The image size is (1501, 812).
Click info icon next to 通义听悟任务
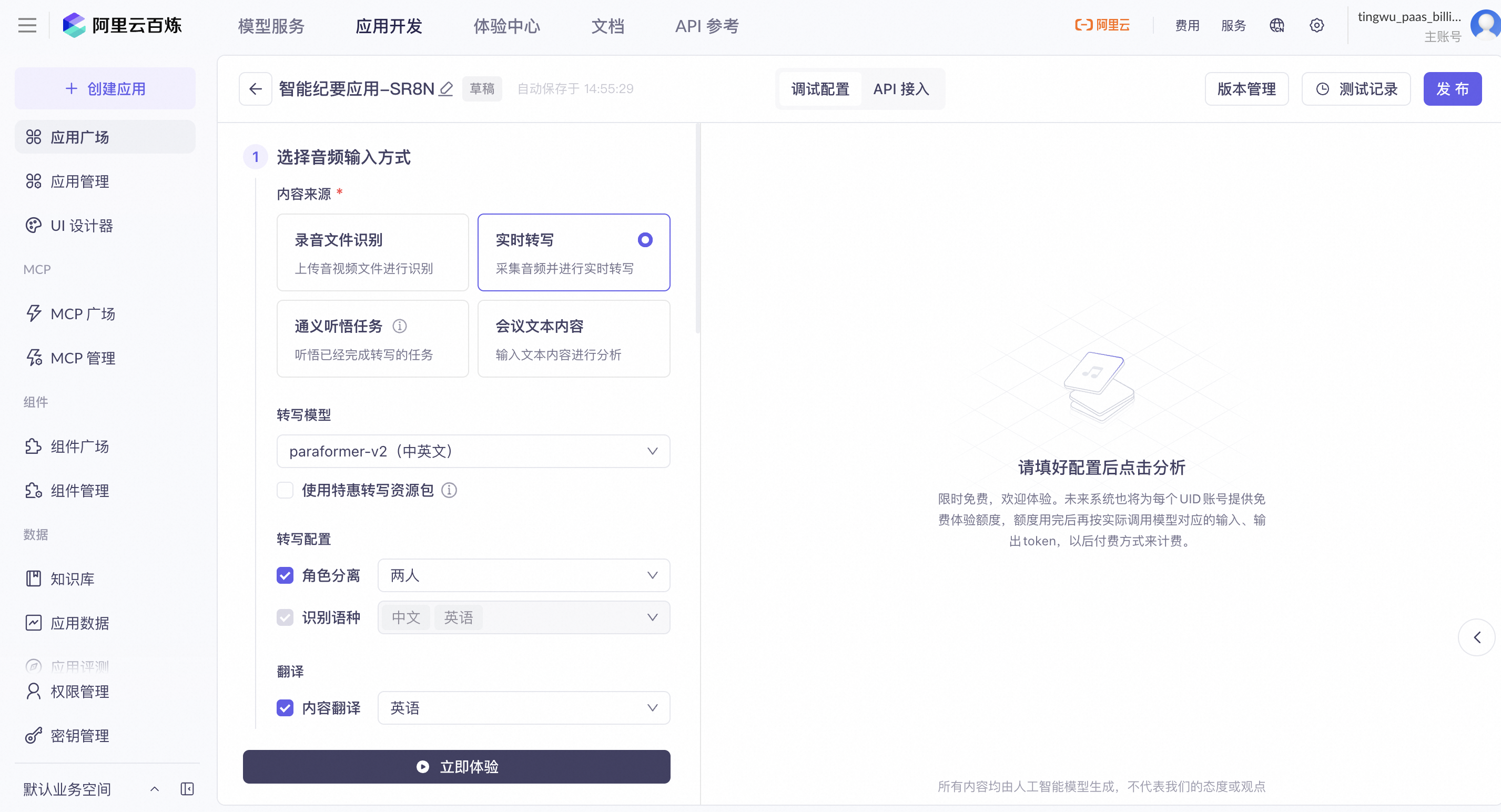[x=400, y=326]
